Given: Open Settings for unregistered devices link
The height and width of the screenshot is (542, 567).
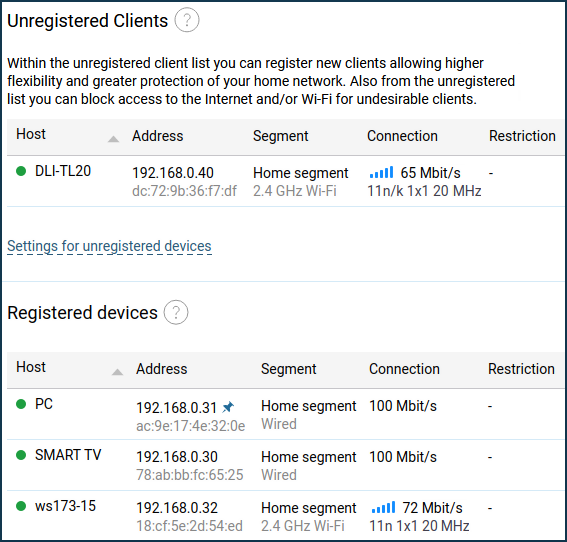Looking at the screenshot, I should [x=109, y=246].
